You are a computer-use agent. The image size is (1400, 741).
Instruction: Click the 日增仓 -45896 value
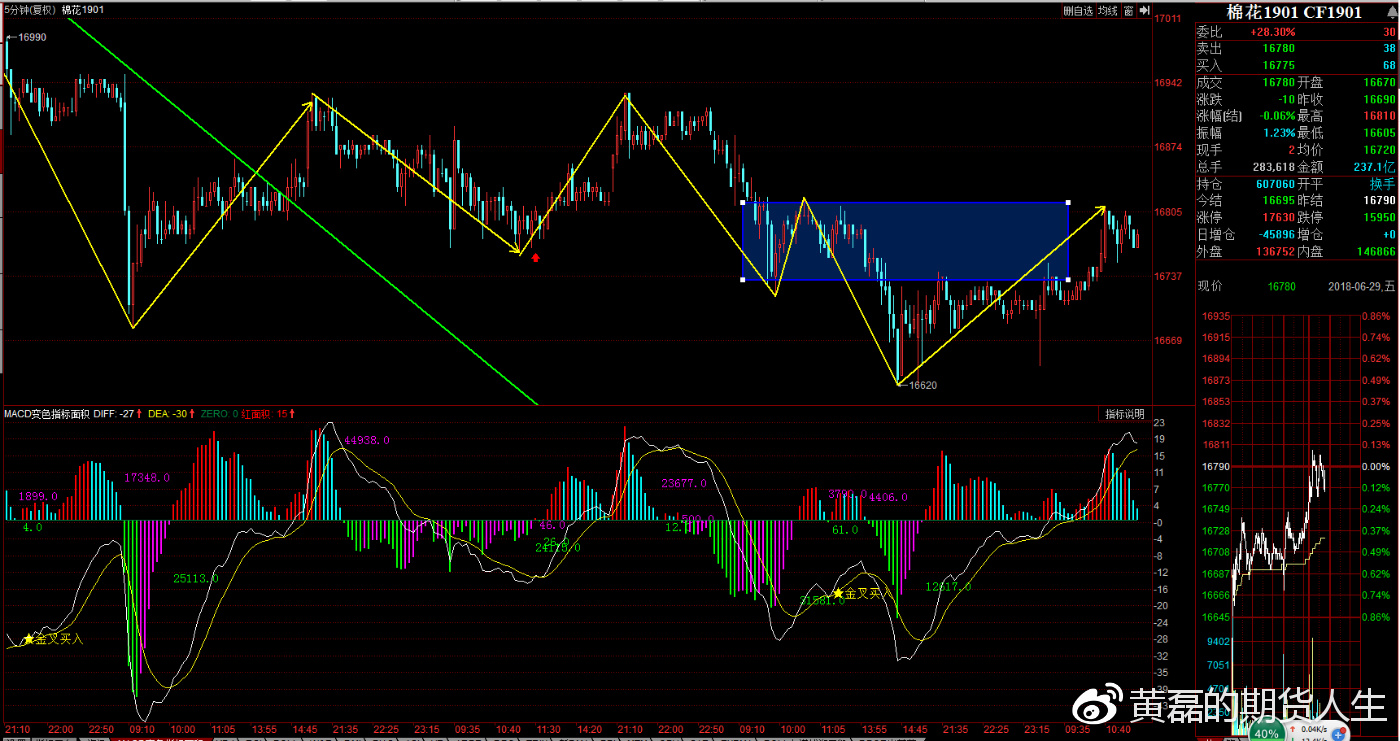click(1275, 234)
